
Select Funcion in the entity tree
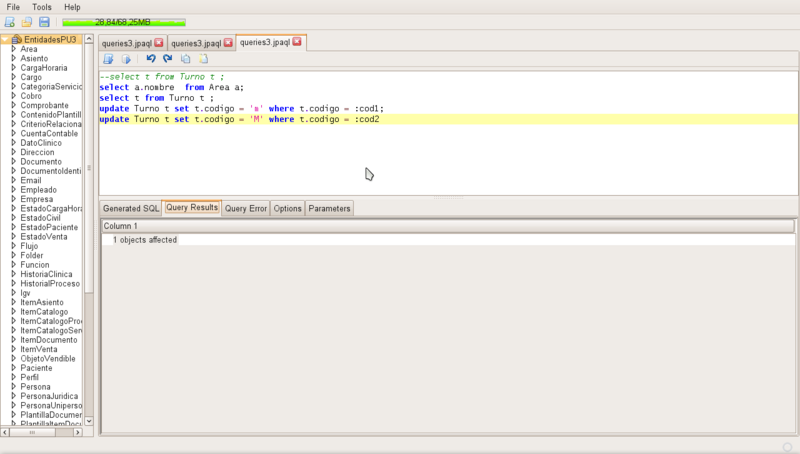click(35, 265)
